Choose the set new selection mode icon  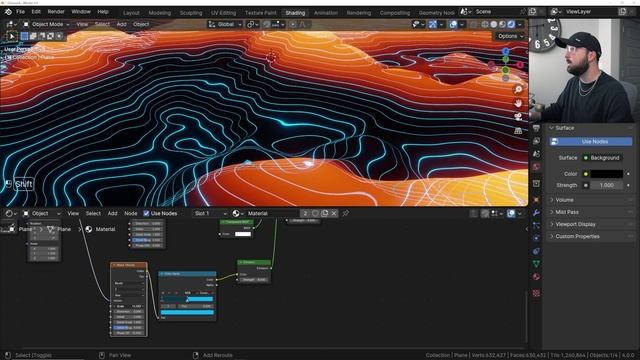point(24,36)
